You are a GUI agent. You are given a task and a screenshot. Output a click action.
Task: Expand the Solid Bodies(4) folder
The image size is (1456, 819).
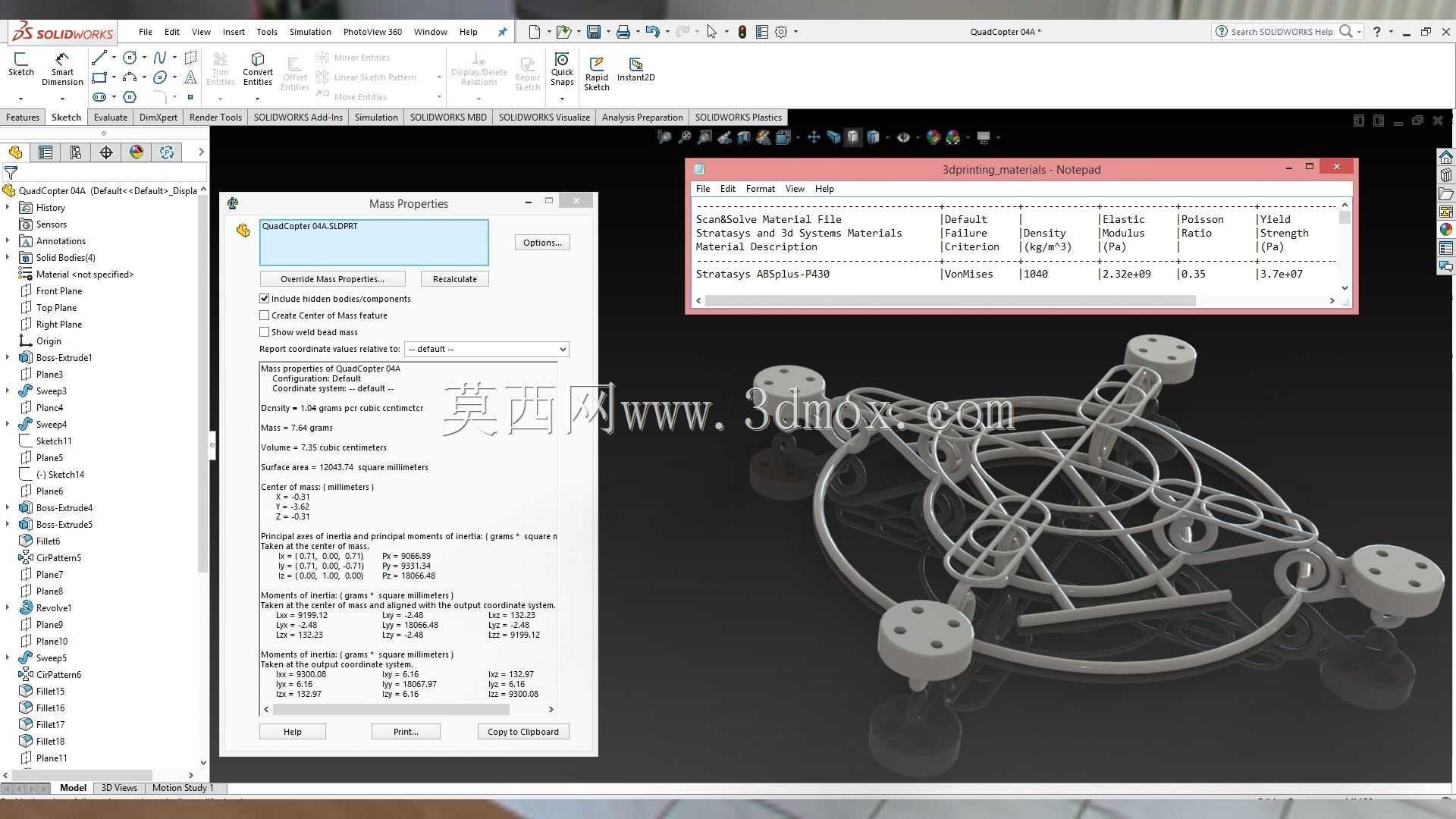pos(8,258)
